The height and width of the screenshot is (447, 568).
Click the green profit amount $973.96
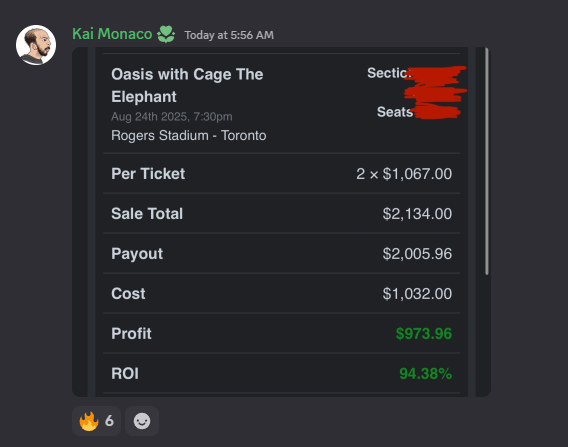(x=424, y=334)
